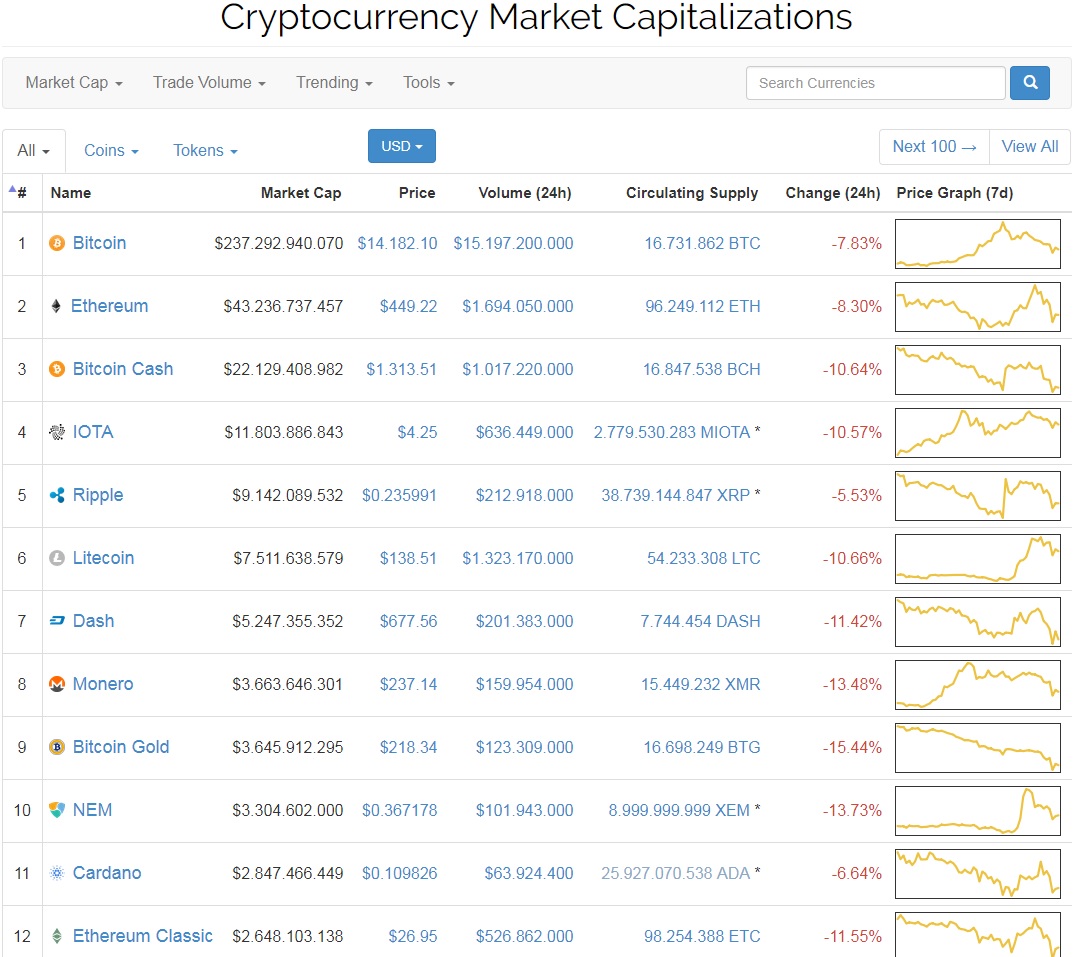Click Ripple supply 38.739.144.847 XRP

click(676, 495)
